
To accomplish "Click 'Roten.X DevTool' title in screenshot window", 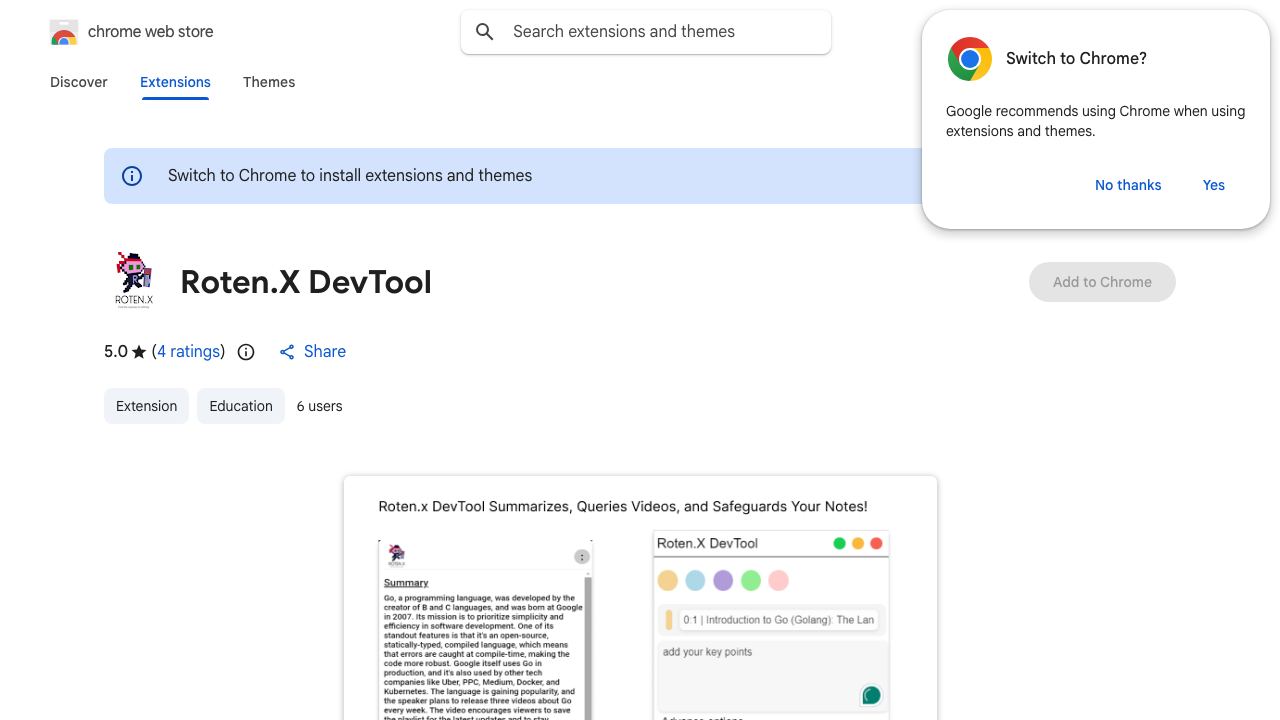I will (x=707, y=544).
